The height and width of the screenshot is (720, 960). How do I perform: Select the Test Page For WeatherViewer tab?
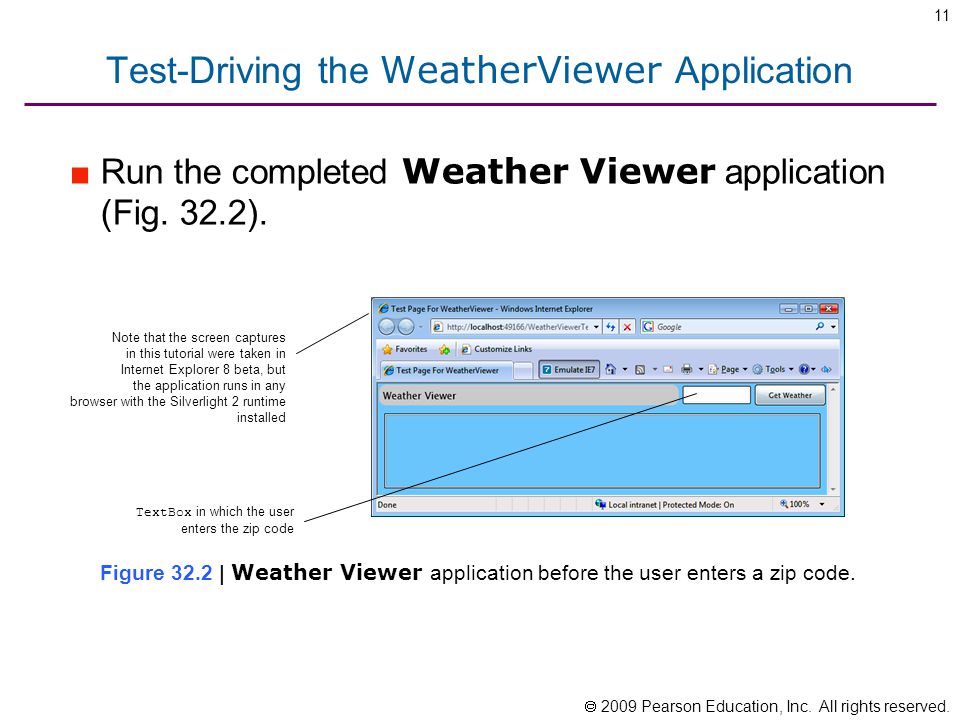(446, 370)
